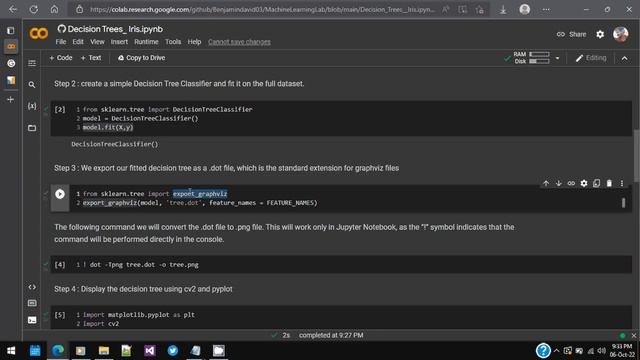Open the File menu

point(61,42)
